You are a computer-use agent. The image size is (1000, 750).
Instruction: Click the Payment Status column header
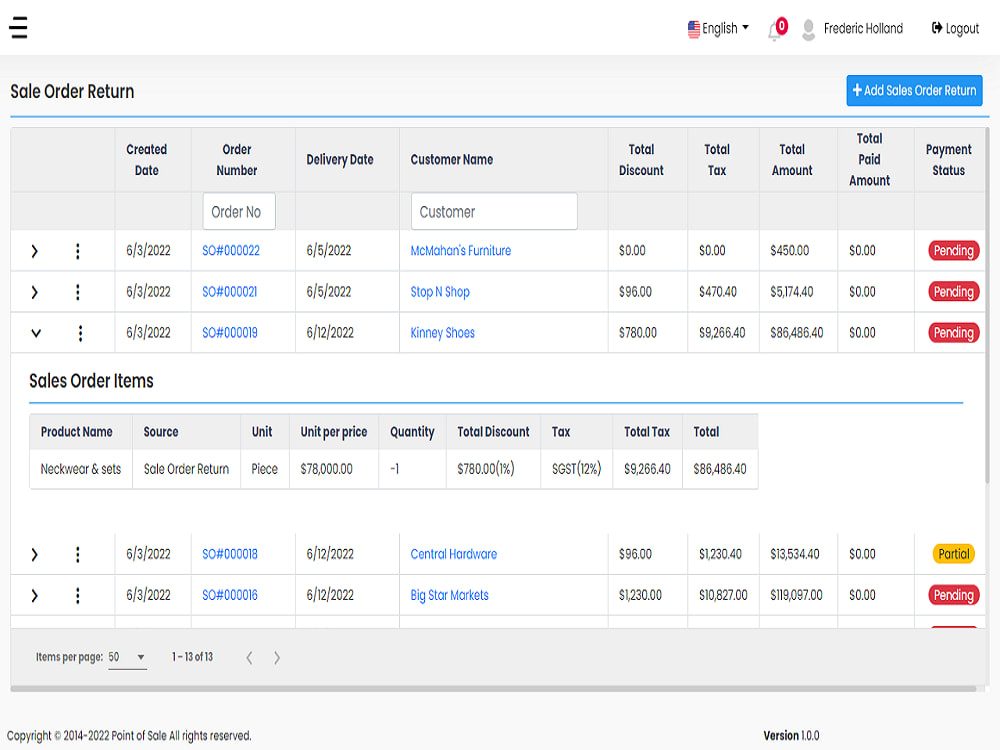(x=948, y=159)
